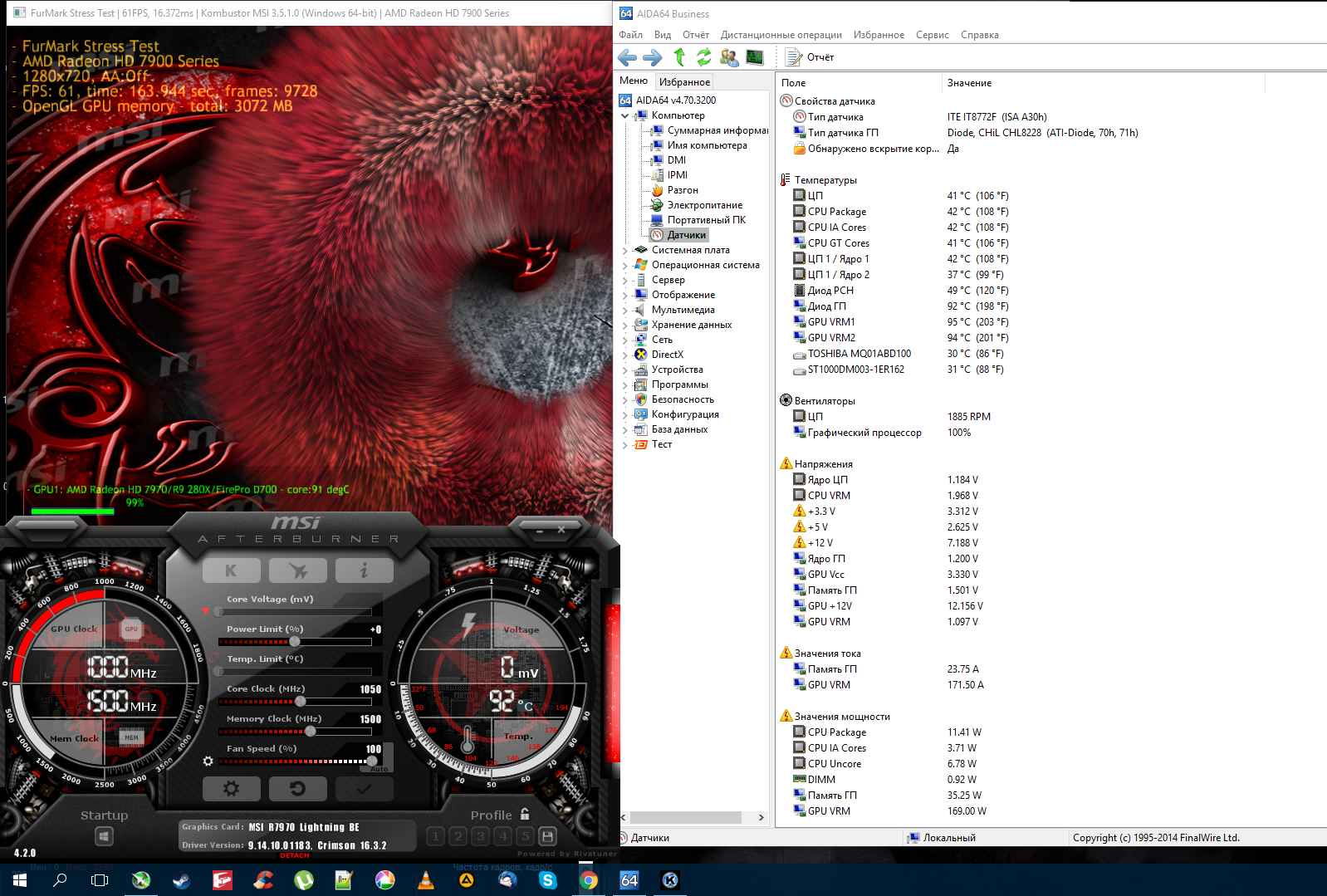
Task: Select Afterburner profile slot 3
Action: click(480, 836)
